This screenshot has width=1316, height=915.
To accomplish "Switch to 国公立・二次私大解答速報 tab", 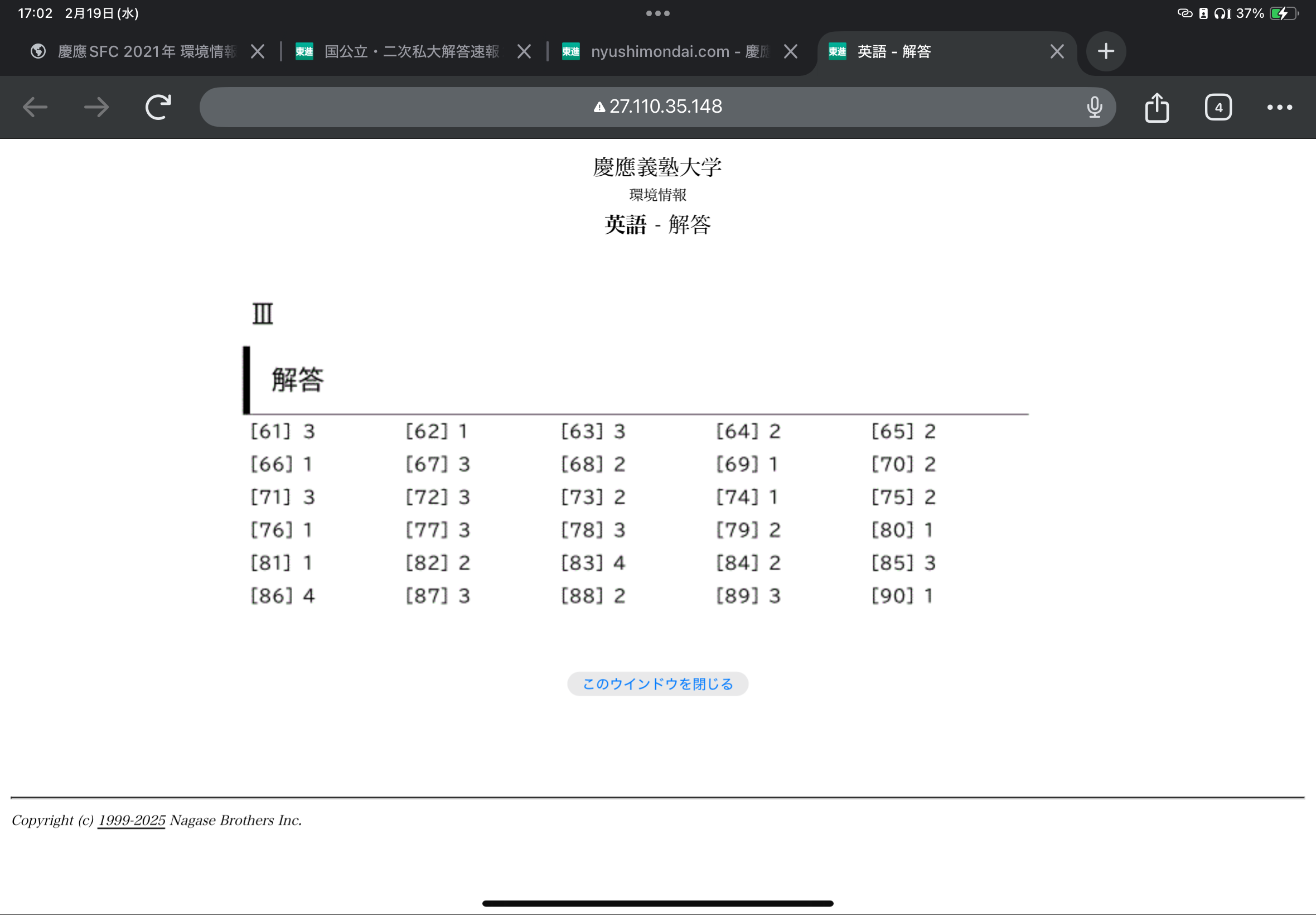I will coord(412,51).
